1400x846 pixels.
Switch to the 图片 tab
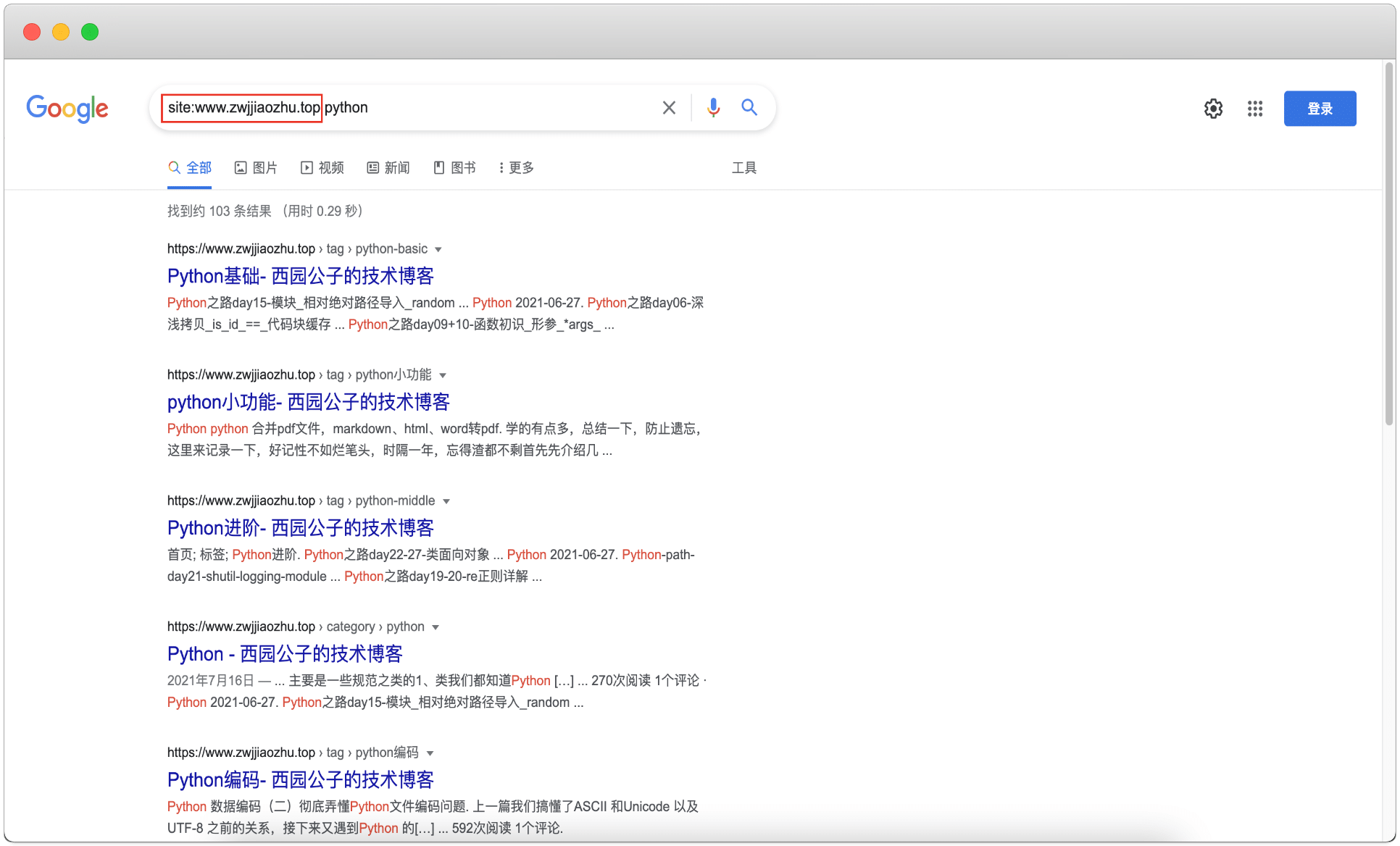[x=256, y=168]
